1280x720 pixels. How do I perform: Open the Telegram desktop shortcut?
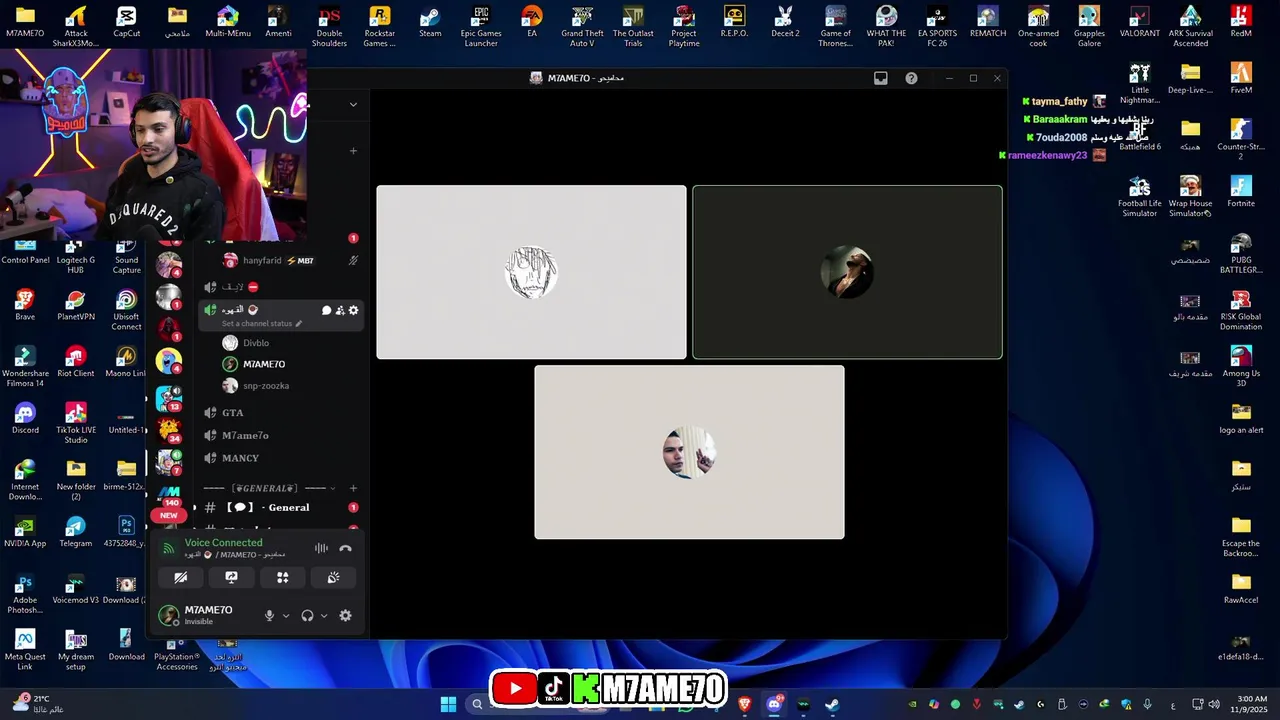click(75, 533)
